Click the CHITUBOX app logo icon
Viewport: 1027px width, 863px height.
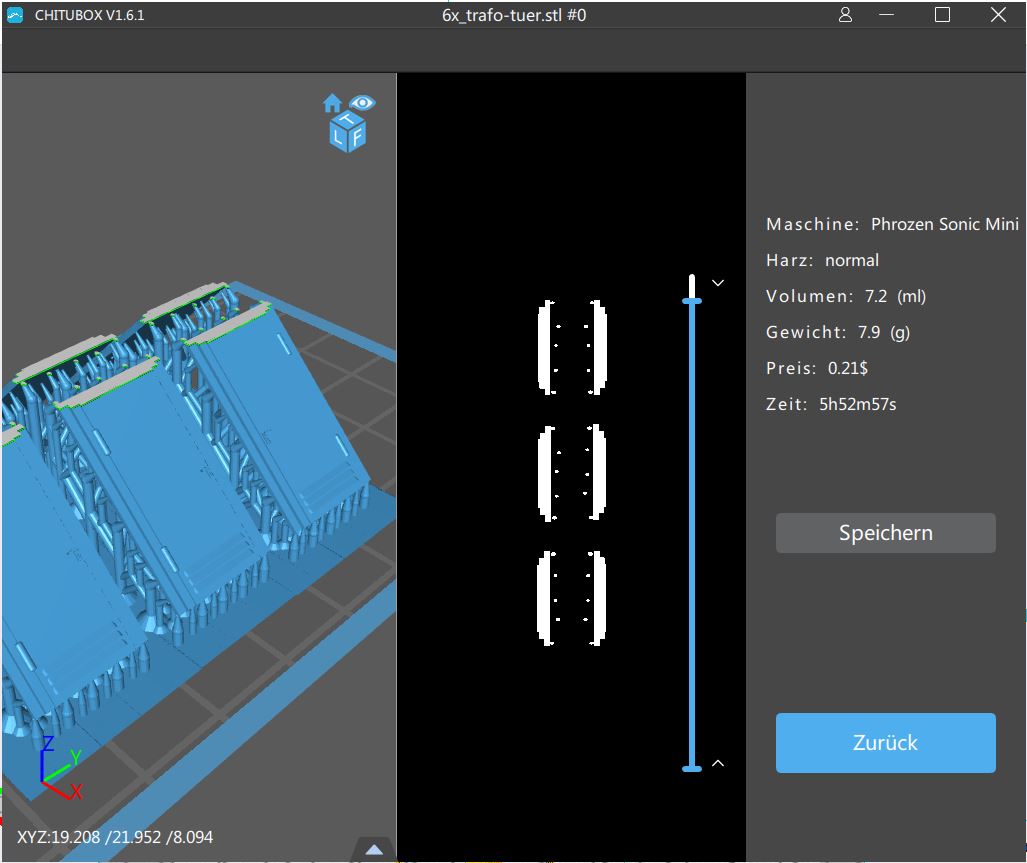pos(14,15)
